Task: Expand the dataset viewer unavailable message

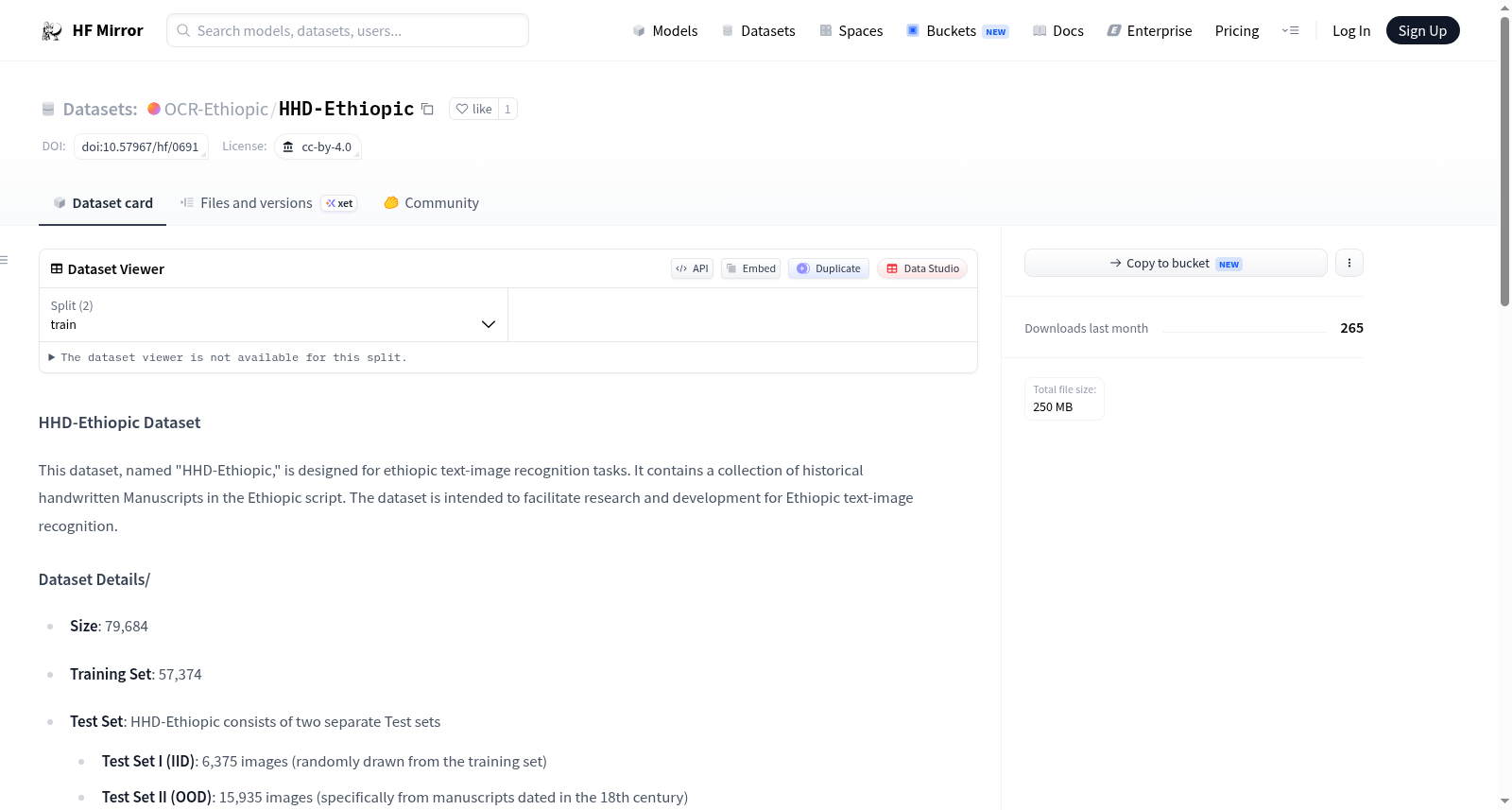Action: pyautogui.click(x=228, y=357)
